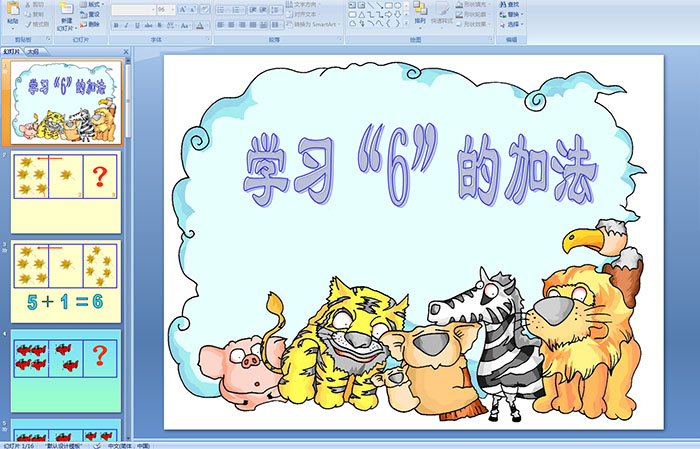Align text right in paragraph group

[x=242, y=25]
